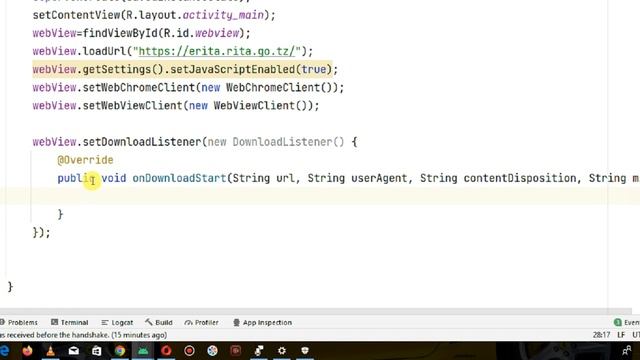The height and width of the screenshot is (360, 640).
Task: Open Google Chrome from taskbar
Action: pyautogui.click(x=120, y=351)
